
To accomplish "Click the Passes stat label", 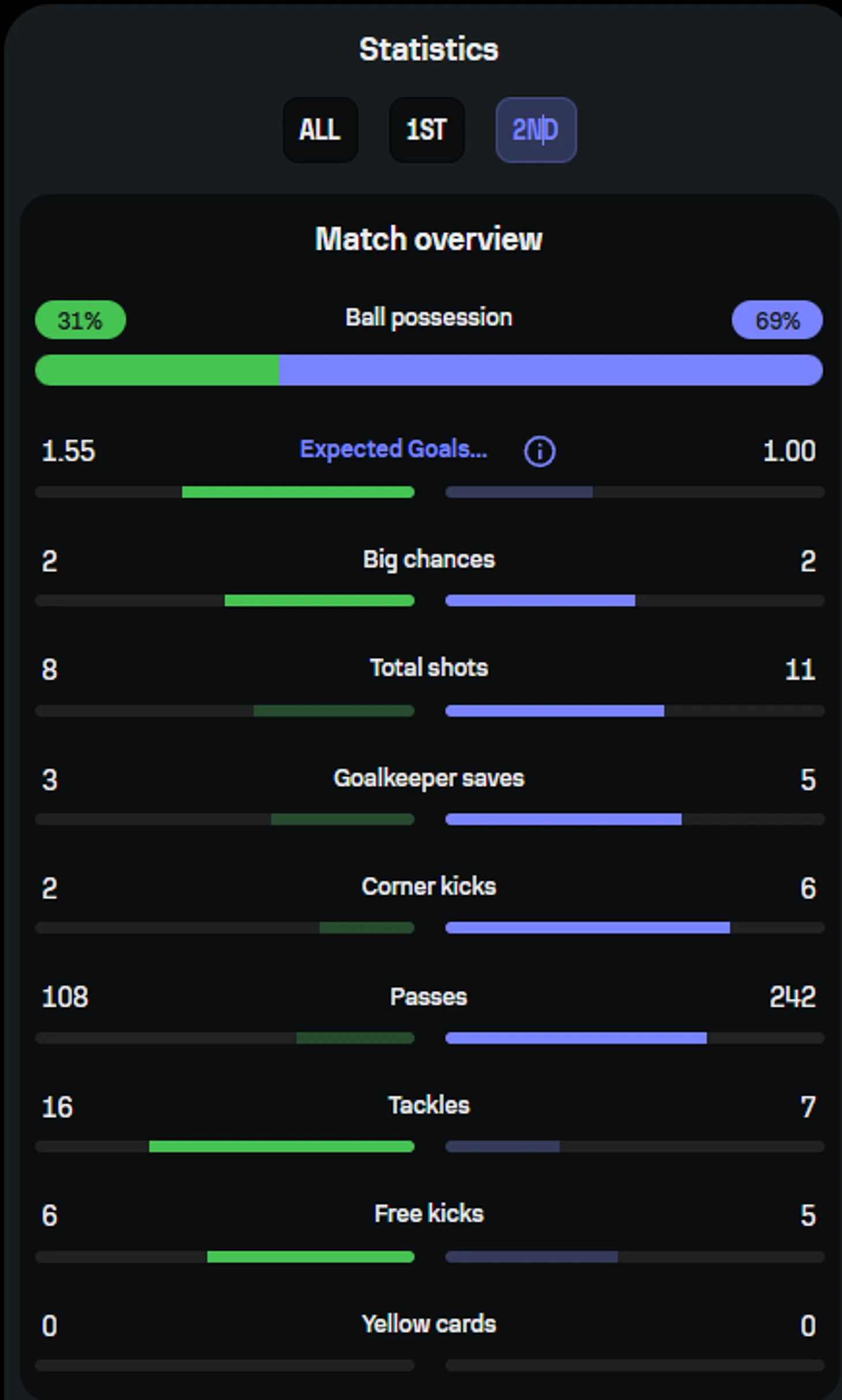I will [428, 997].
